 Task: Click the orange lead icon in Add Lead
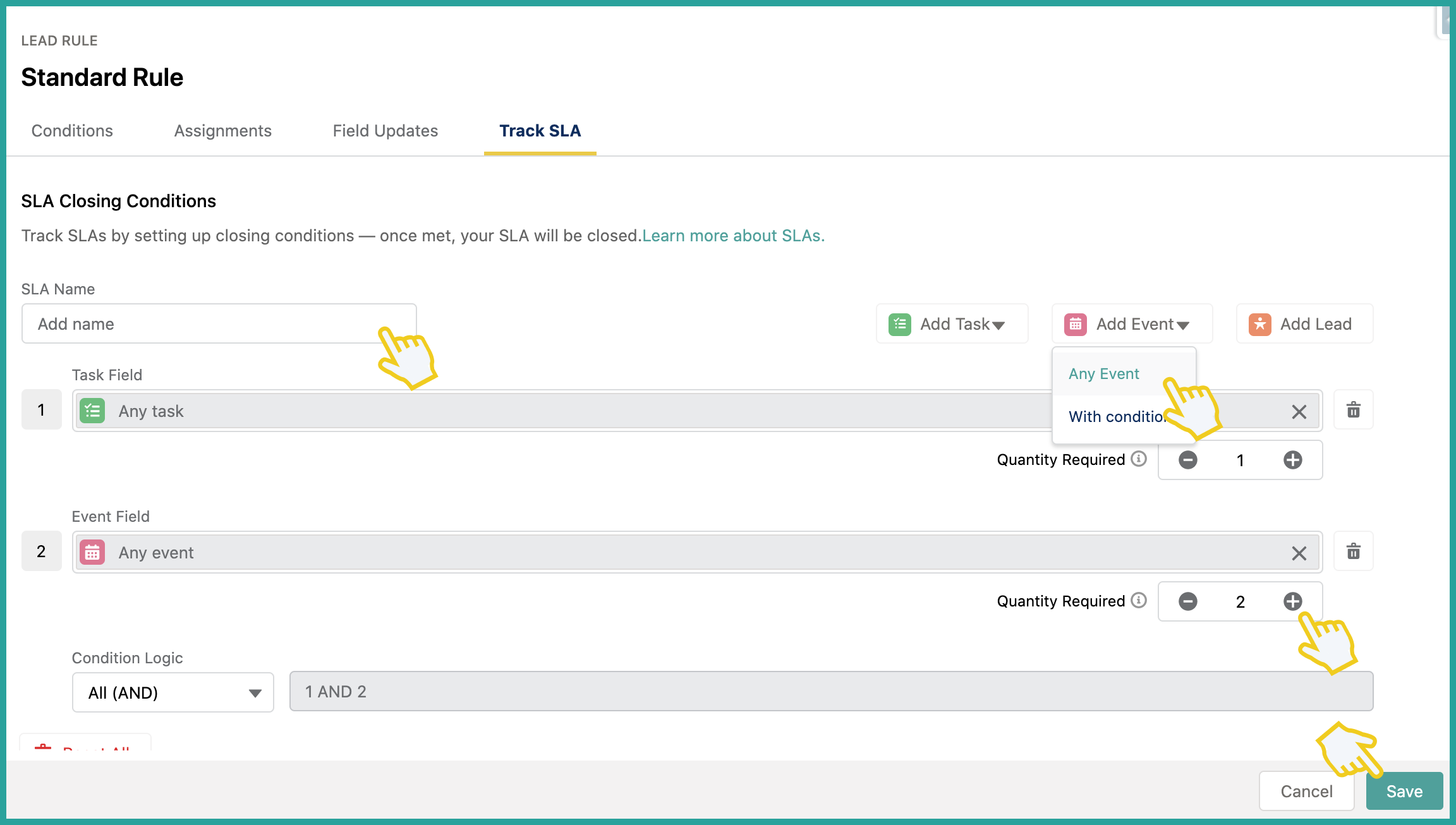pos(1259,324)
